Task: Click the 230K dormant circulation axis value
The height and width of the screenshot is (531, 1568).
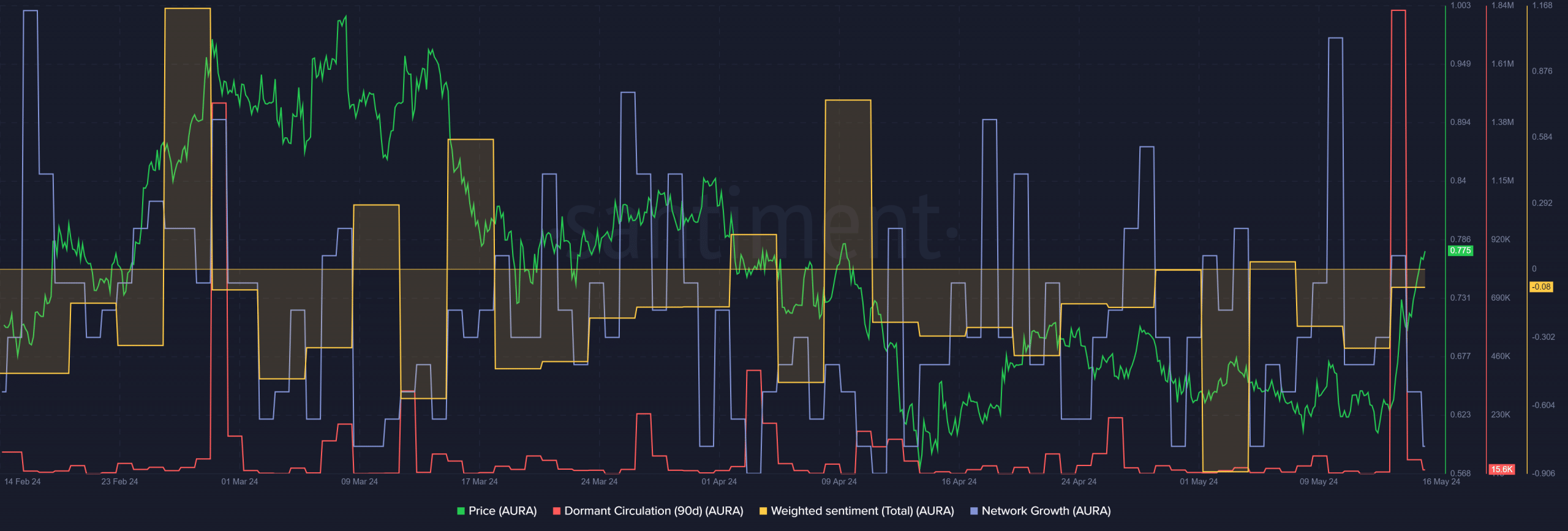Action: 1501,415
